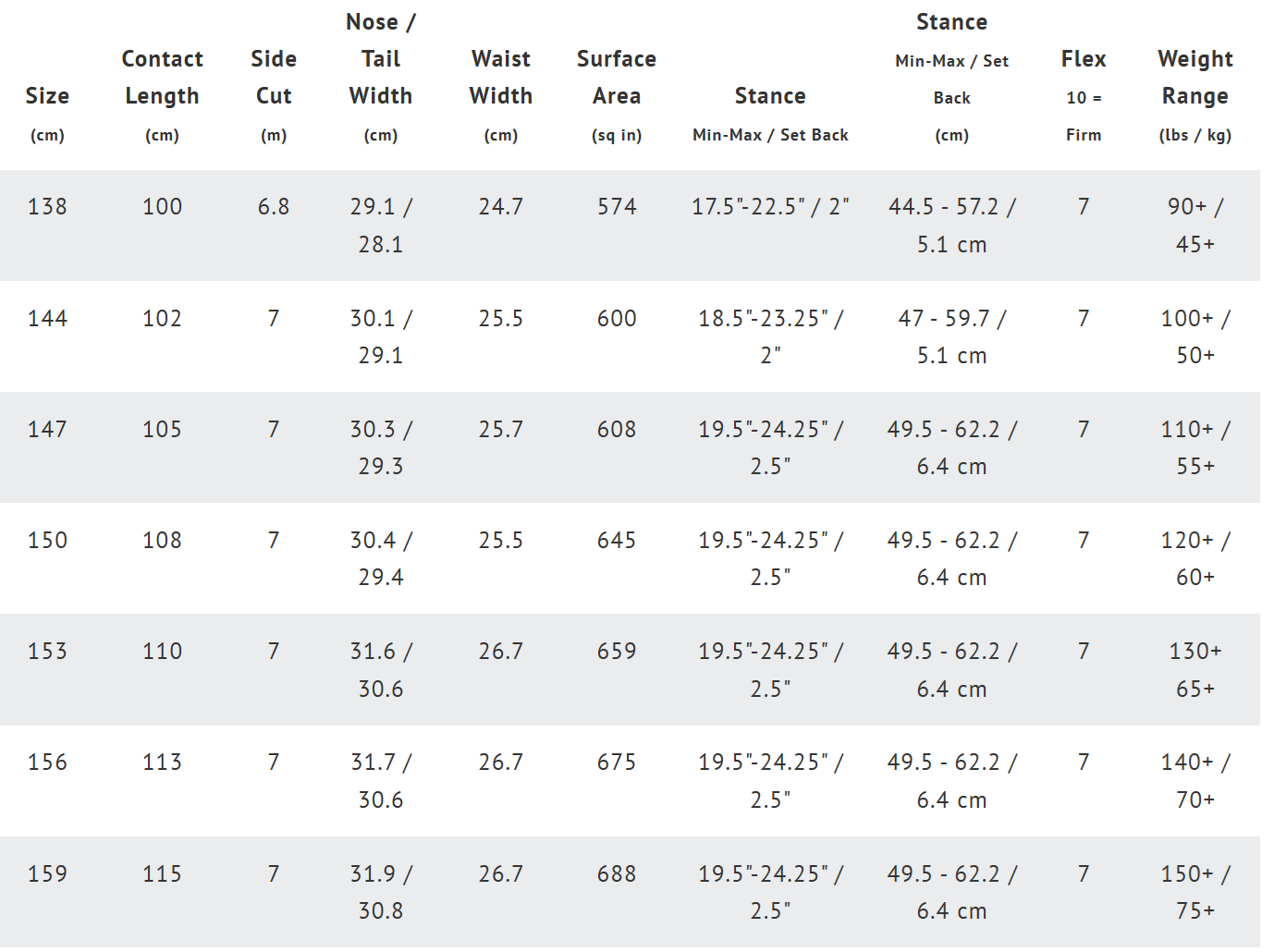This screenshot has width=1274, height=952.
Task: Select the Weight Range (lbs / kg) header
Action: pyautogui.click(x=1195, y=95)
